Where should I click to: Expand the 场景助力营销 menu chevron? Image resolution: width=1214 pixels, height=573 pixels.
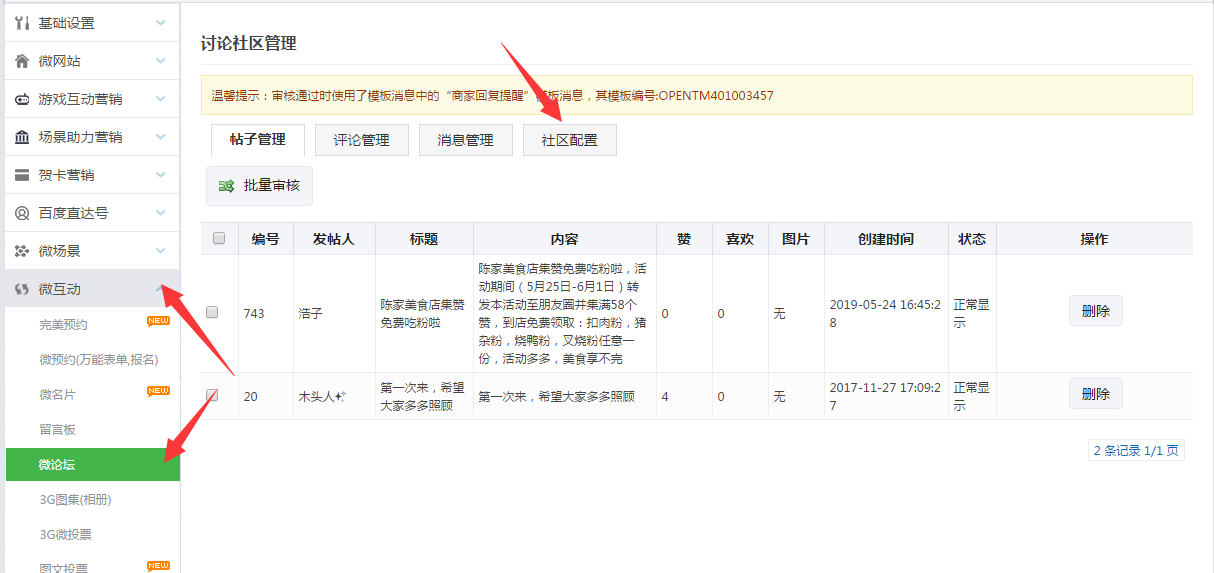tap(160, 137)
